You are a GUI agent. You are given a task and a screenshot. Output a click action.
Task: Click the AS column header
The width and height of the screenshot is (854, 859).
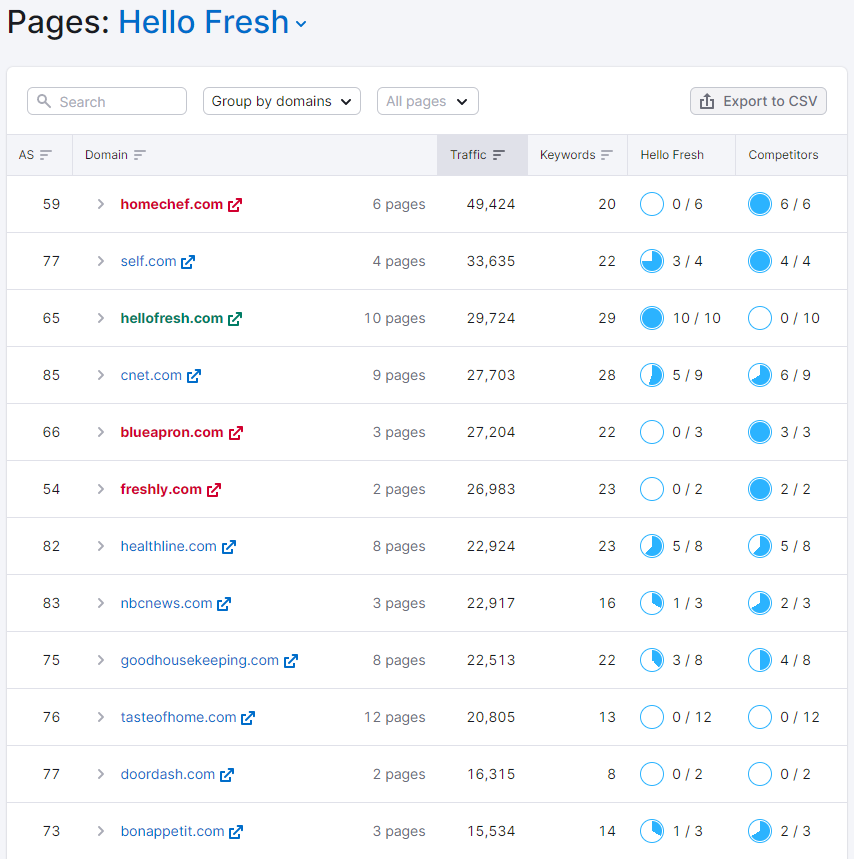pos(28,155)
